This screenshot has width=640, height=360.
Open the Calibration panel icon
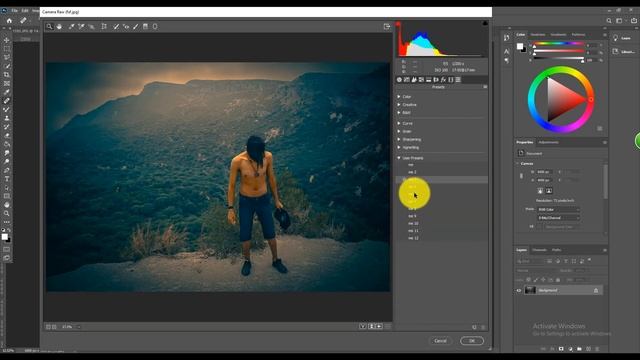(451, 80)
